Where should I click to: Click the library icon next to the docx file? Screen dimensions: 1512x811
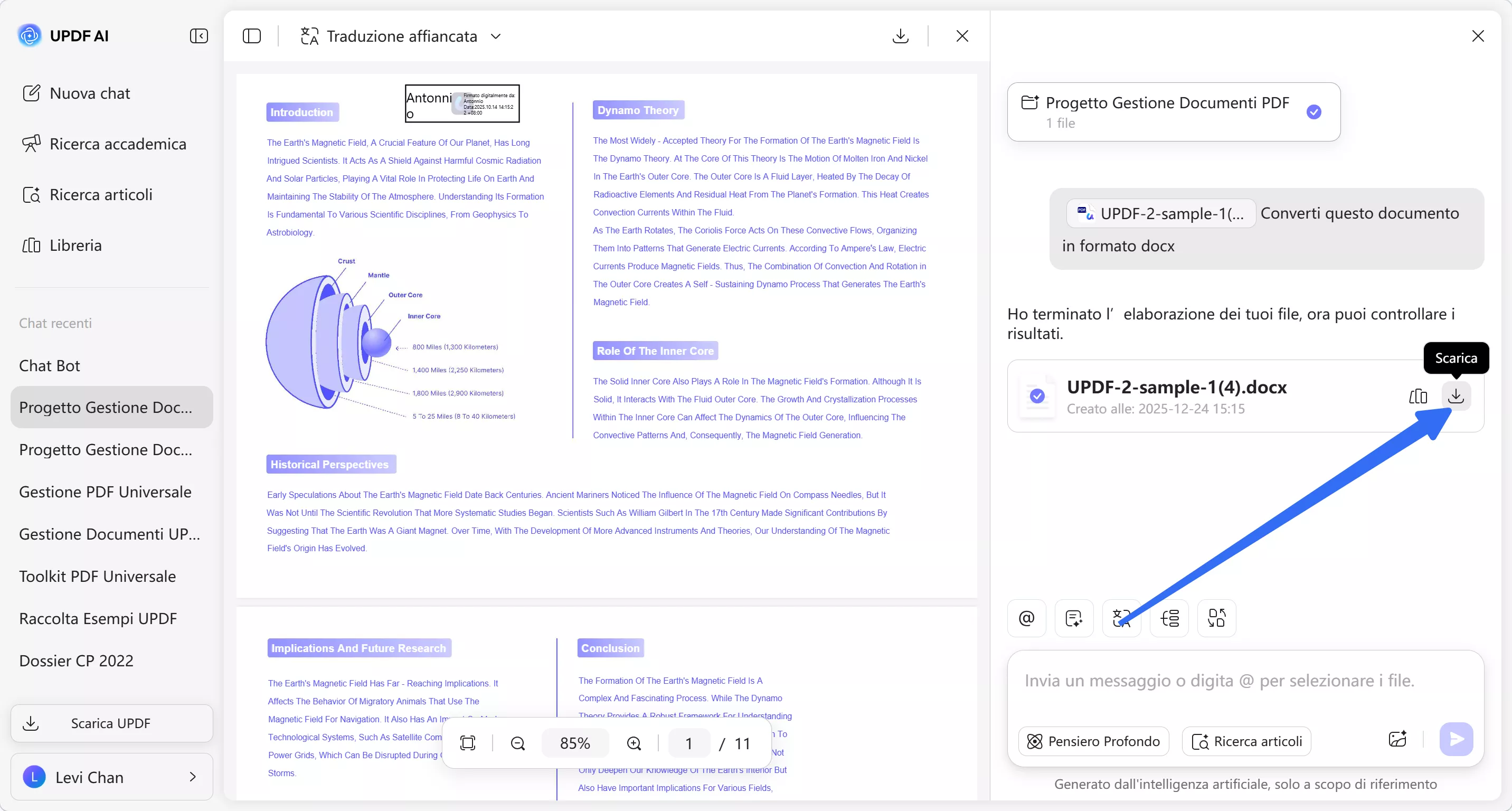click(x=1417, y=396)
